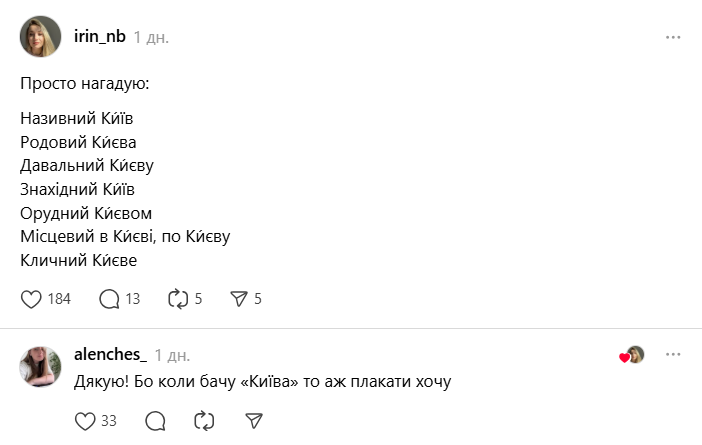Like the irin_nb post with heart icon
The width and height of the screenshot is (702, 445).
32,298
